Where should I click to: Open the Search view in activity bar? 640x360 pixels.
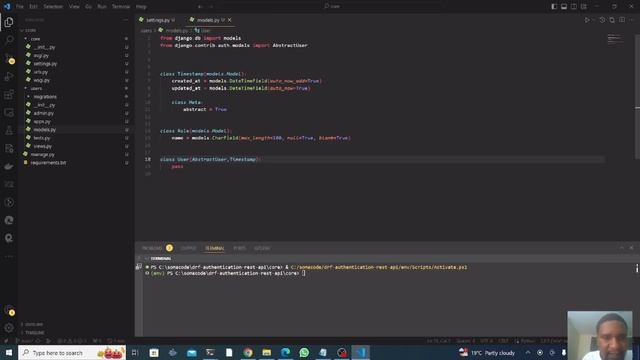(x=9, y=40)
